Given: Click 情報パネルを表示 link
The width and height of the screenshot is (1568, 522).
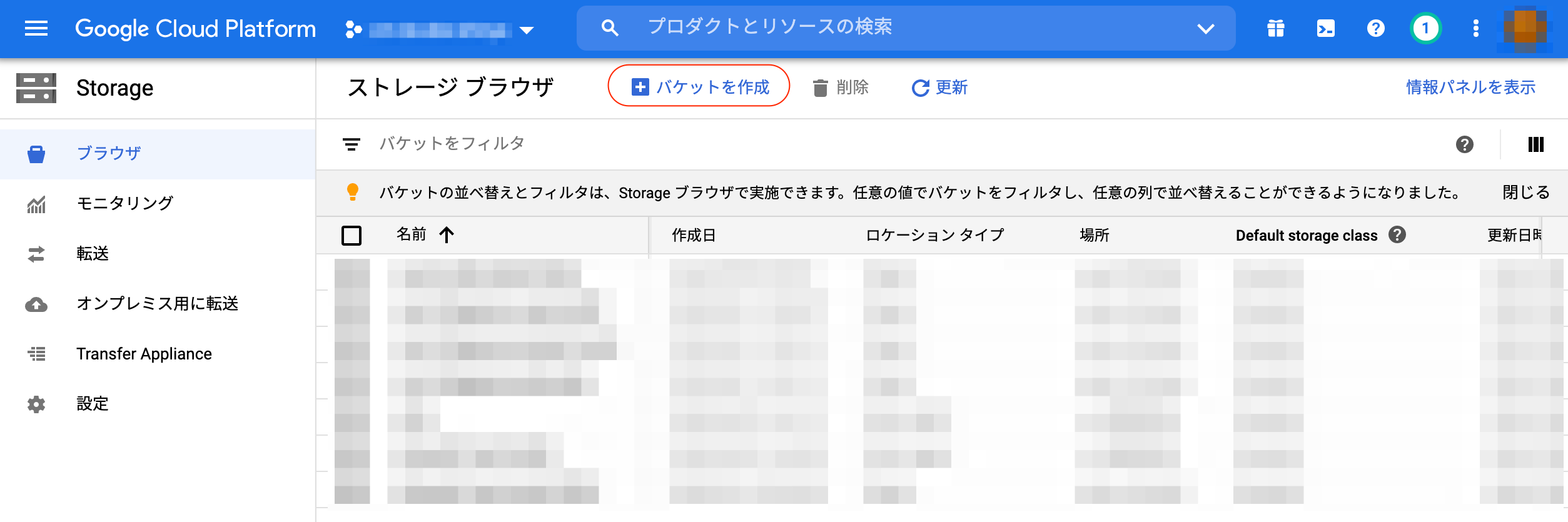Looking at the screenshot, I should 1470,87.
